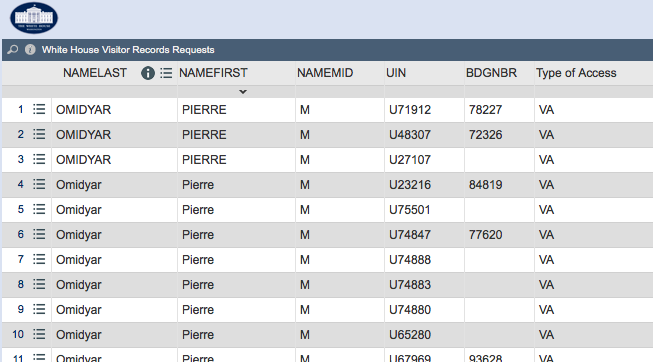This screenshot has height=362, width=653.
Task: Open row 7 details list icon
Action: point(39,260)
